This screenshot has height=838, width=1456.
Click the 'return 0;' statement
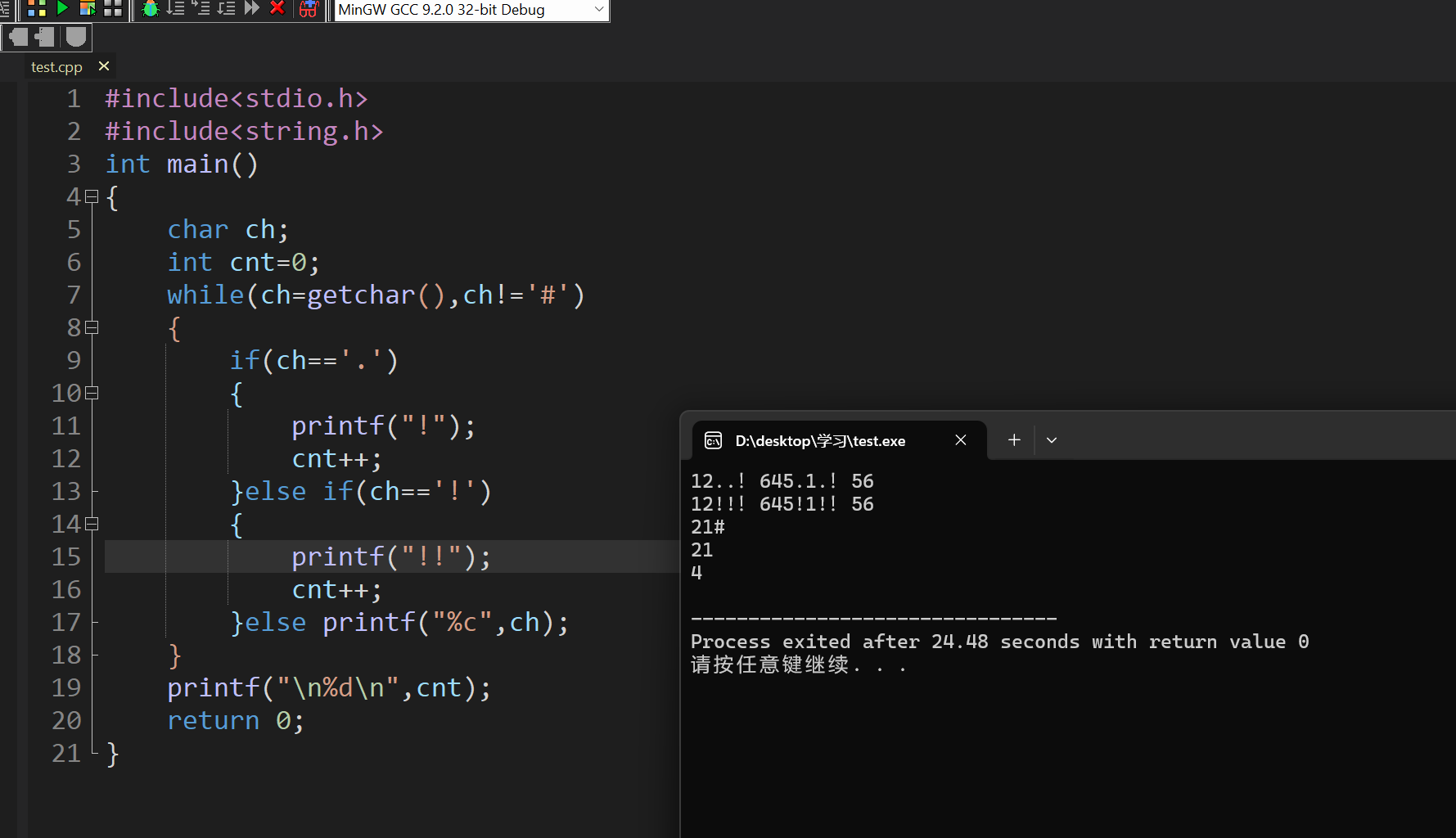pos(236,720)
